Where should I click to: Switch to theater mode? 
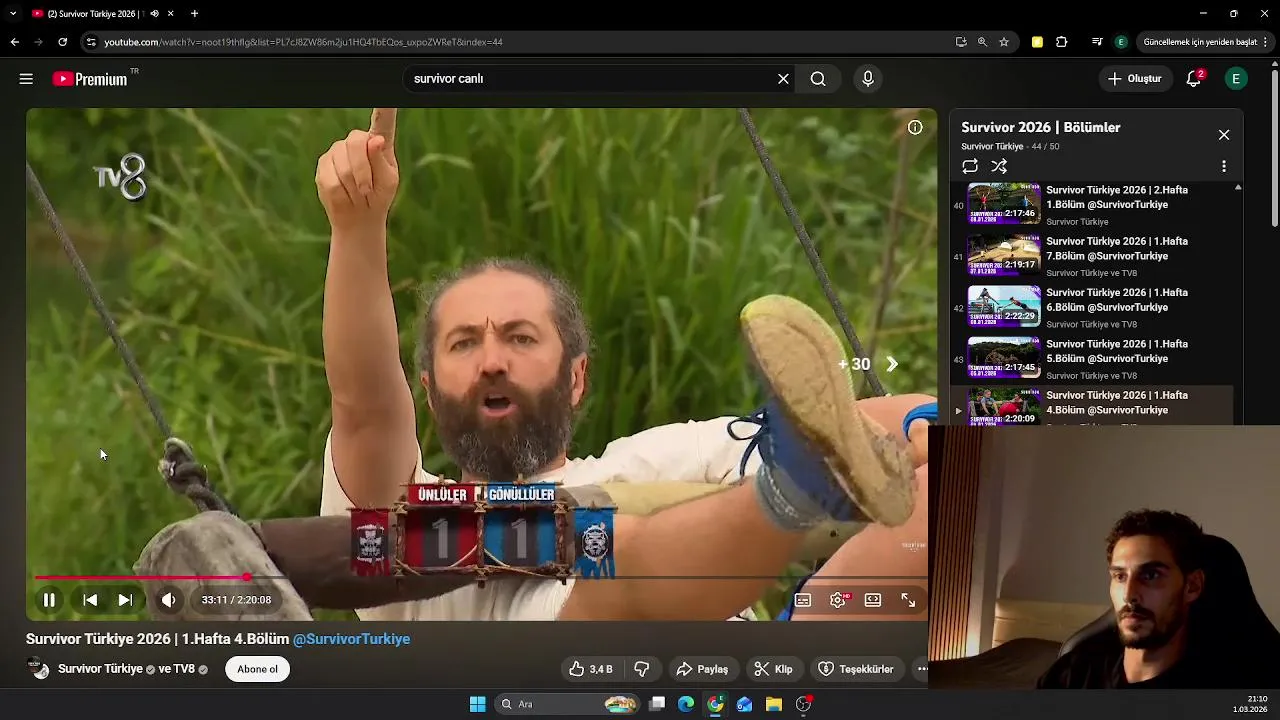pos(873,600)
